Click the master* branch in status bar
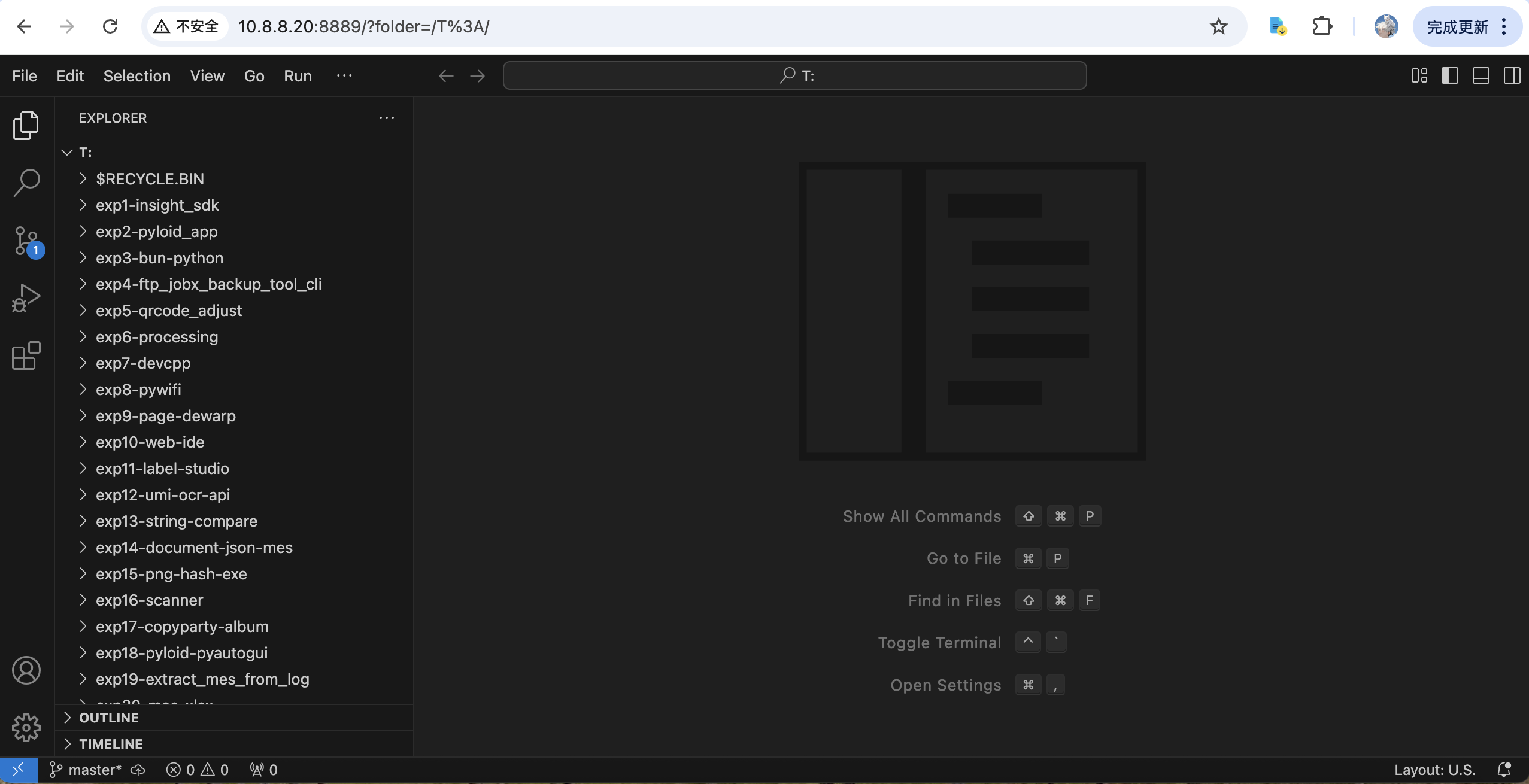The image size is (1529, 784). (x=86, y=770)
